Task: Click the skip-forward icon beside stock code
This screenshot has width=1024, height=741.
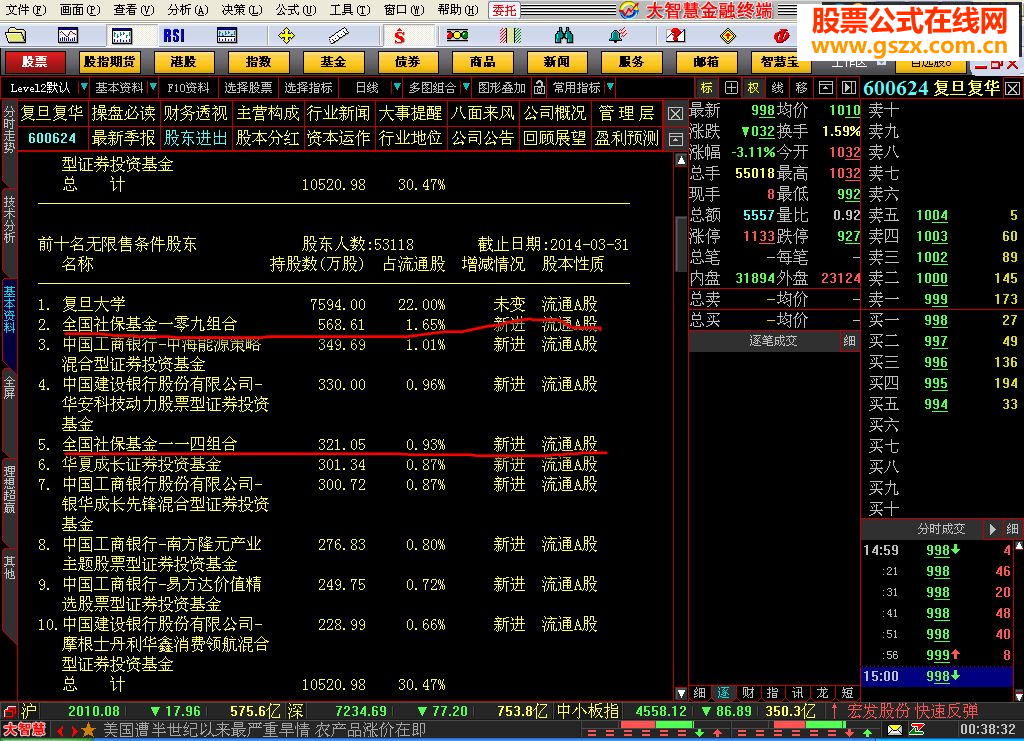Action: [848, 87]
